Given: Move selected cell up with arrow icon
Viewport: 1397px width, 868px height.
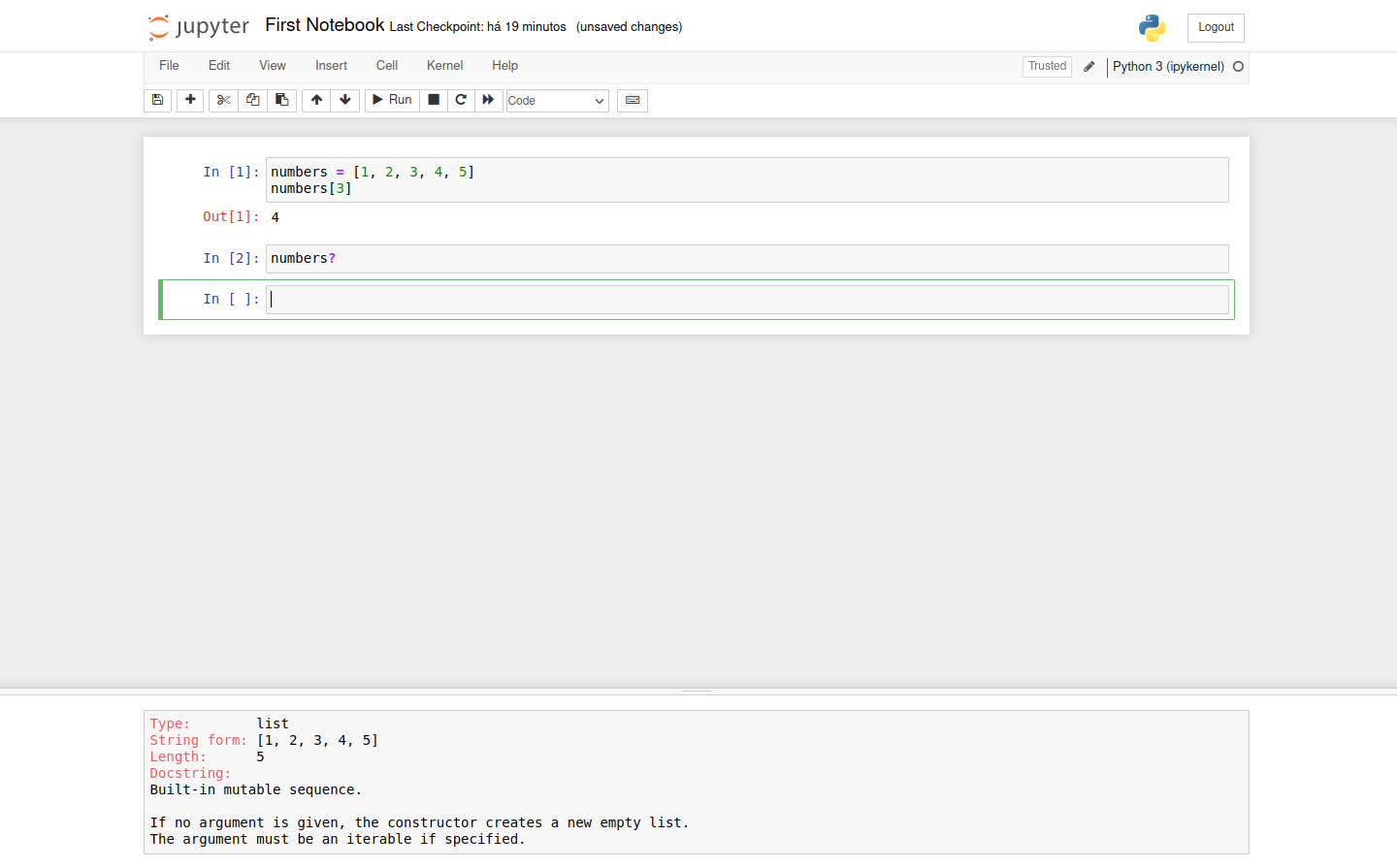Looking at the screenshot, I should [316, 100].
